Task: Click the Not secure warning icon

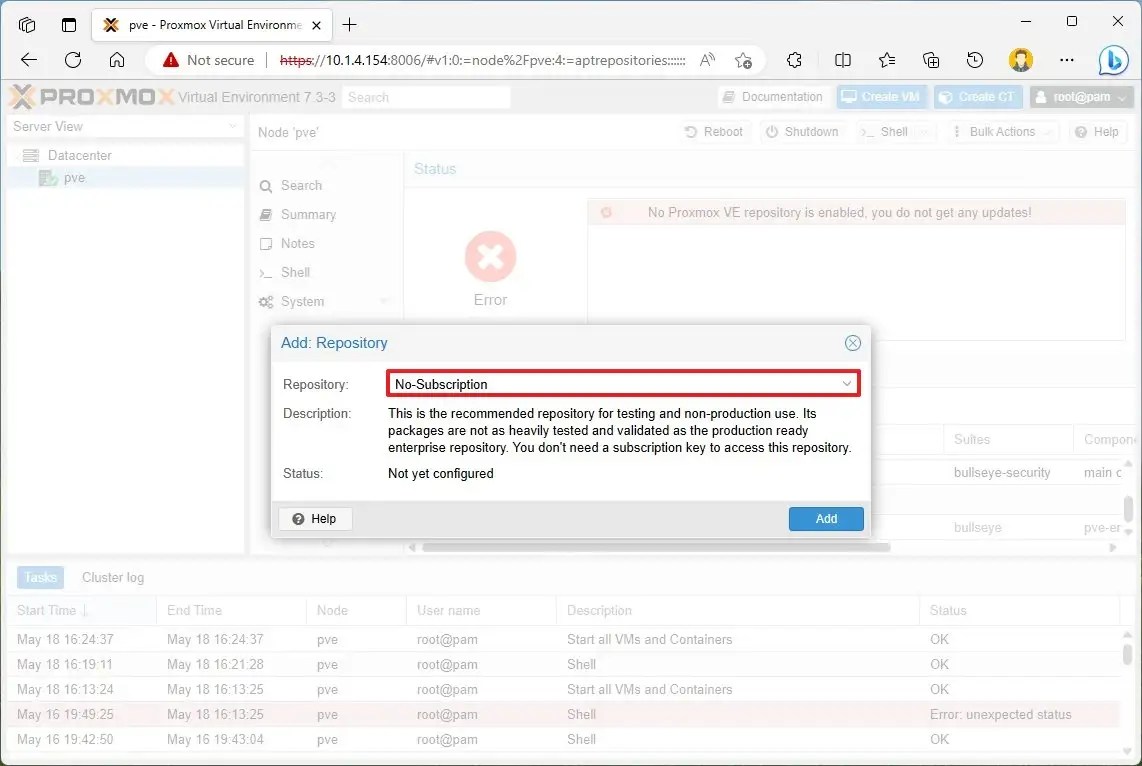Action: (x=170, y=60)
